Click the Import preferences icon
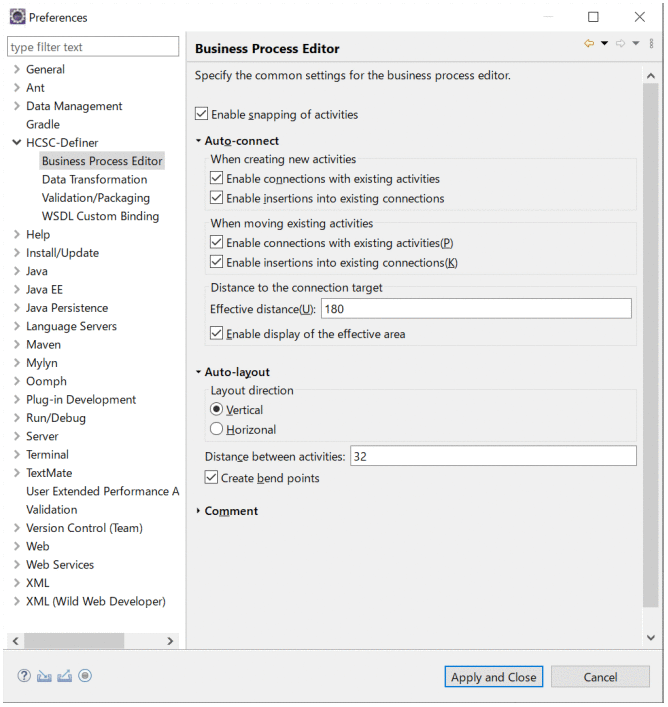The image size is (668, 707). point(44,676)
